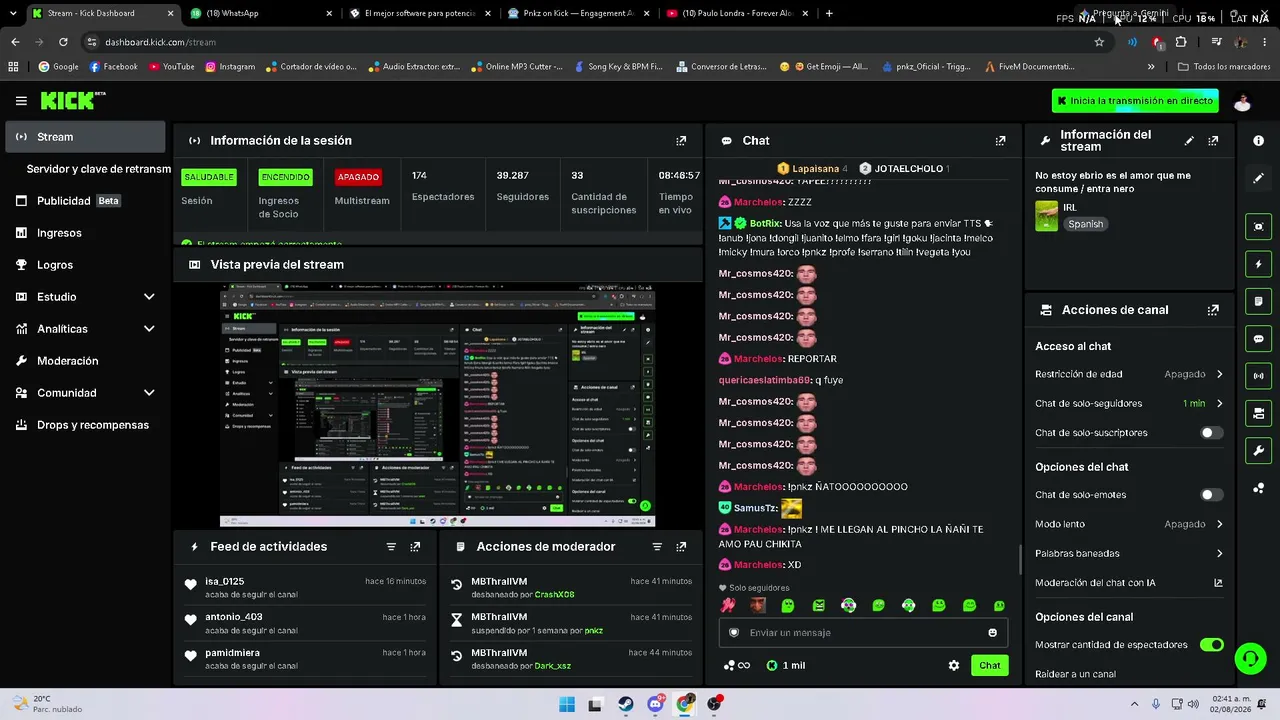The image size is (1280, 720).
Task: Open Moderación in the sidebar
Action: [85, 361]
